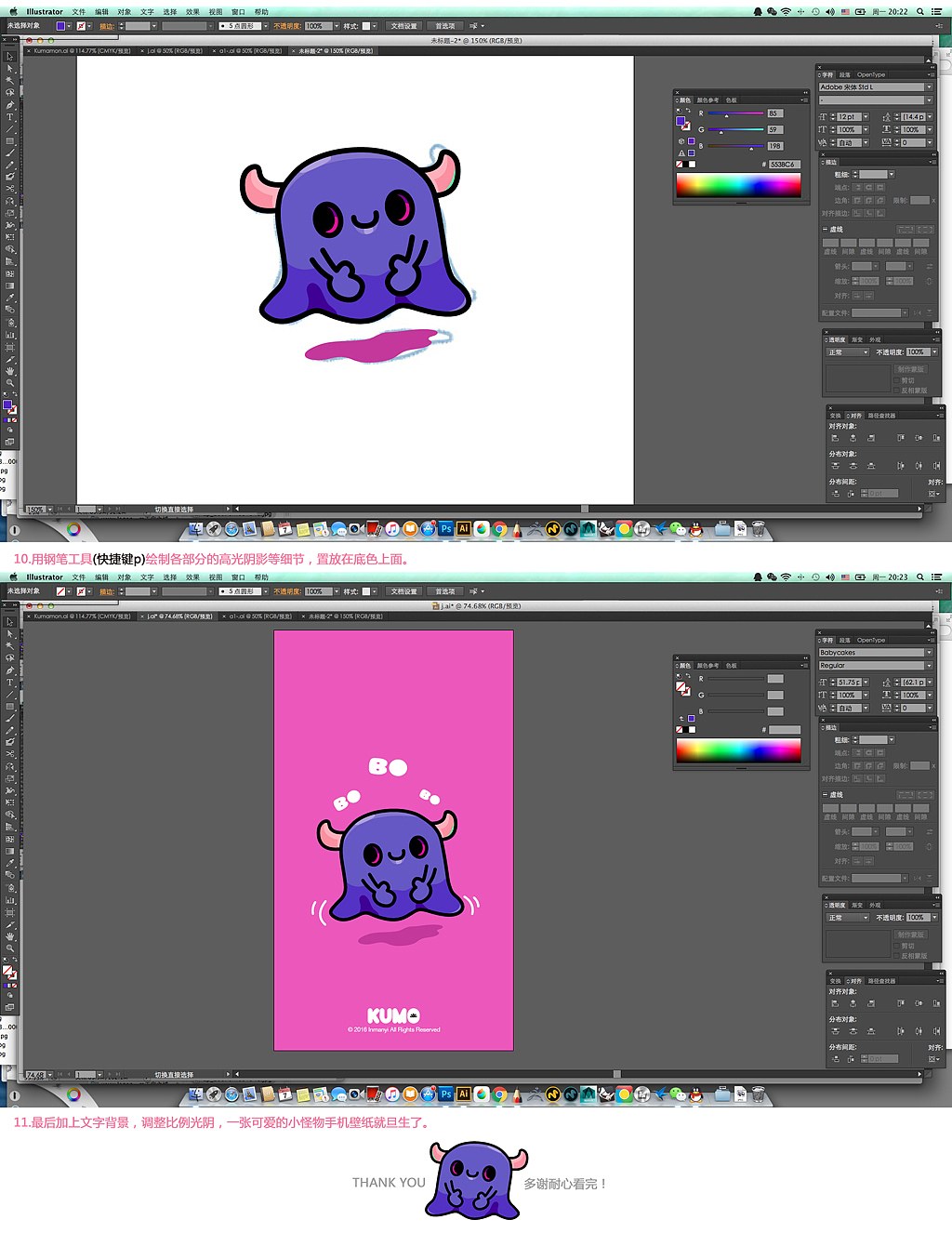Click the 62.1 pt leading field in Babycakes panel
The width and height of the screenshot is (952, 1233).
[912, 683]
